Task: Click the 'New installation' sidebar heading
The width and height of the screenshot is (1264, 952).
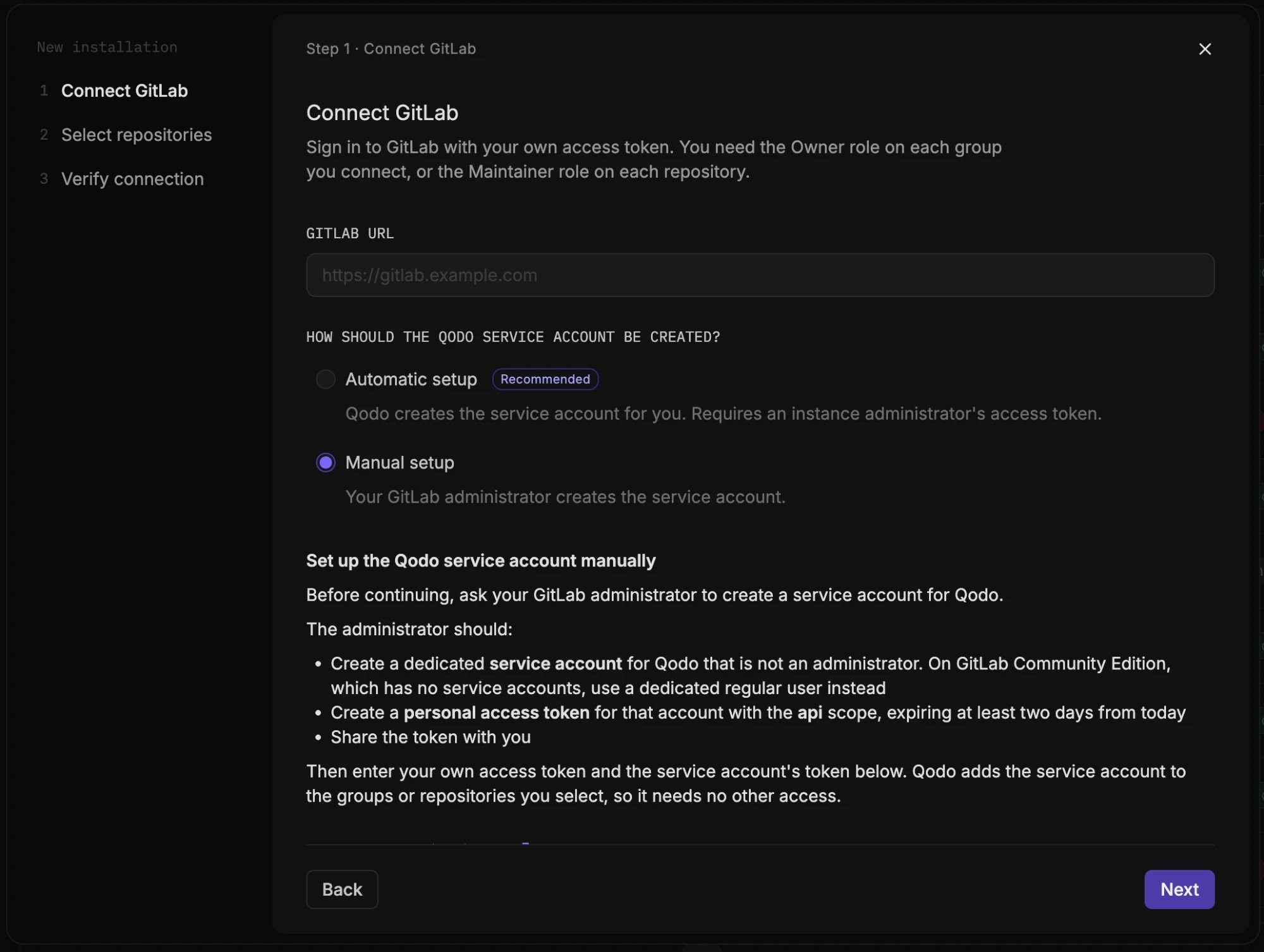Action: click(107, 47)
